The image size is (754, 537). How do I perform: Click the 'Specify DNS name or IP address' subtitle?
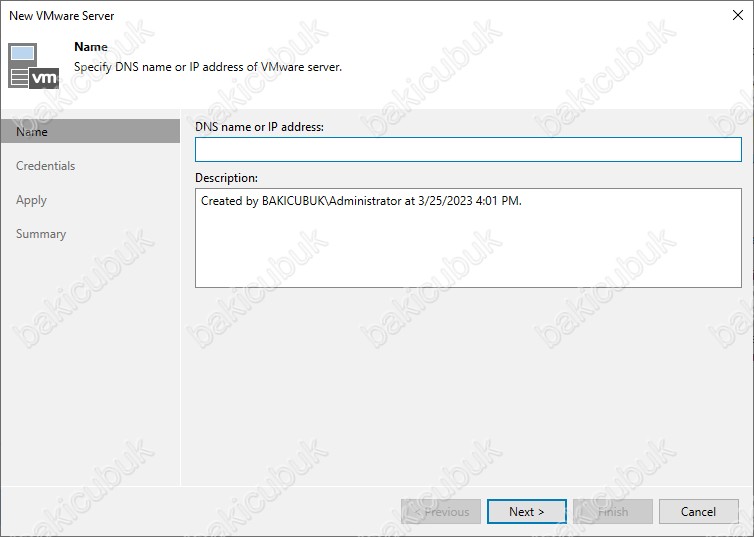pos(208,67)
